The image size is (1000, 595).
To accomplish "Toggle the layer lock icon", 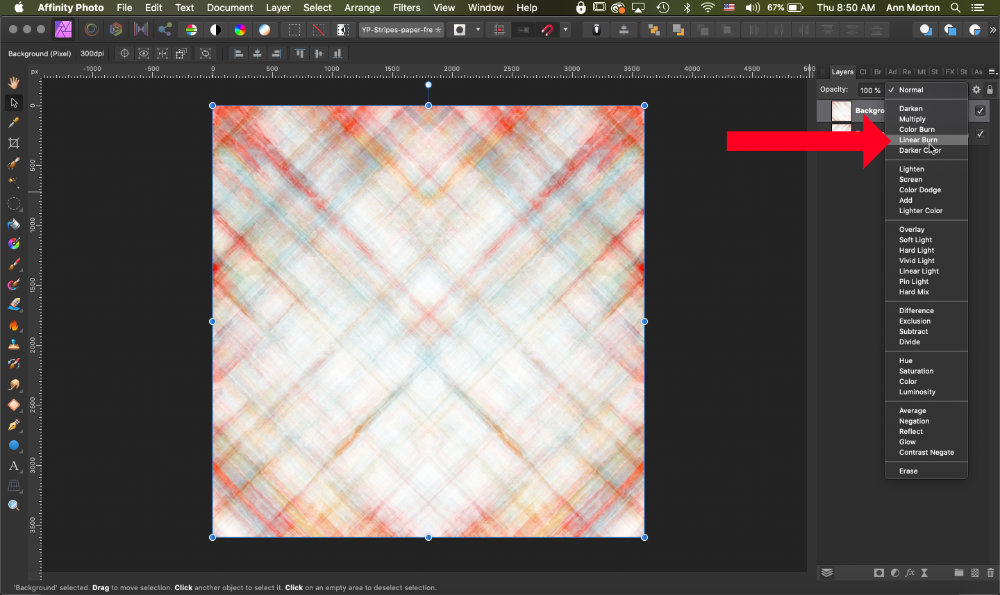I will [x=990, y=90].
